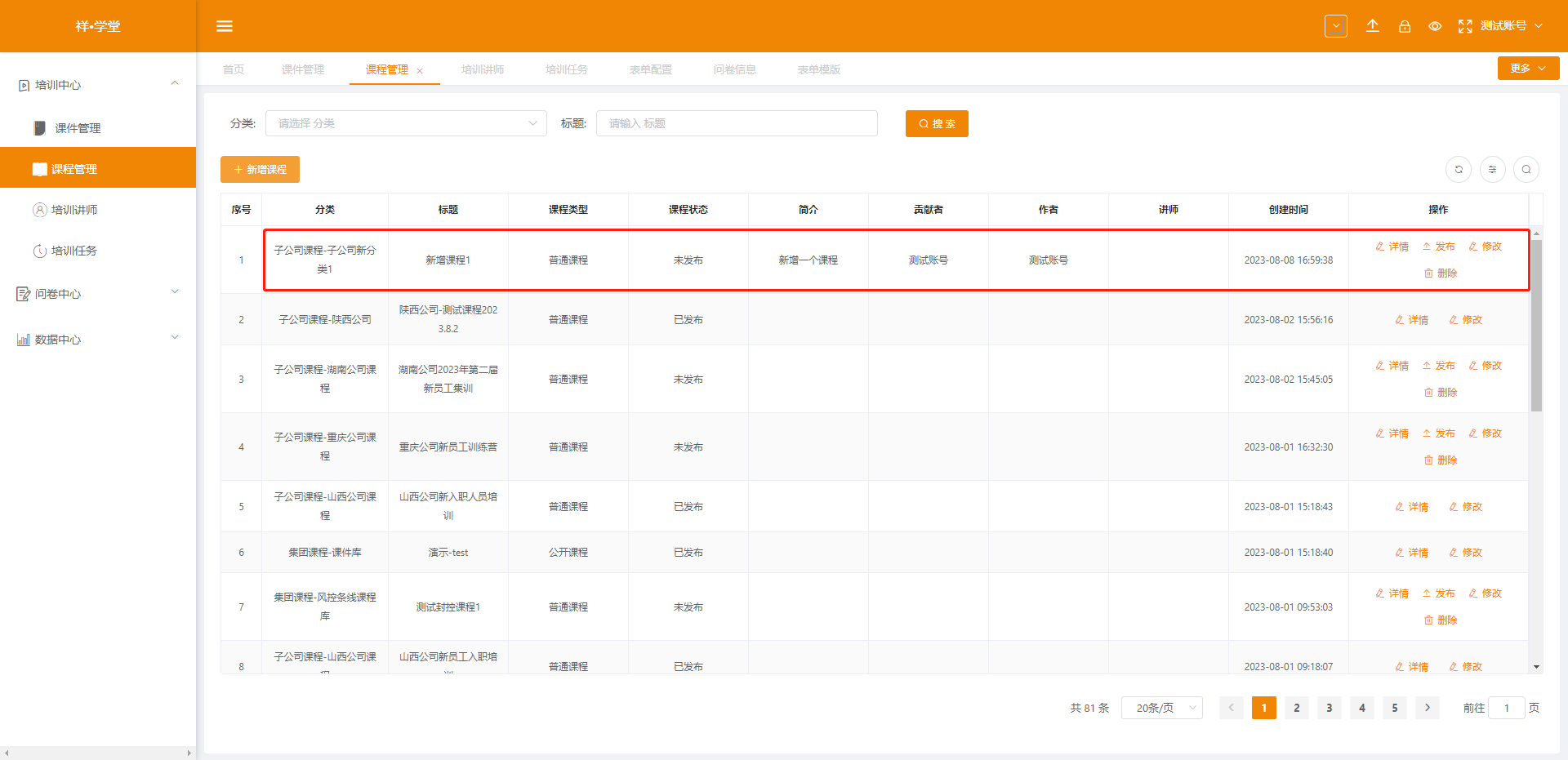Screen dimensions: 1568x760
Task: Go to page 2
Action: click(x=1297, y=708)
